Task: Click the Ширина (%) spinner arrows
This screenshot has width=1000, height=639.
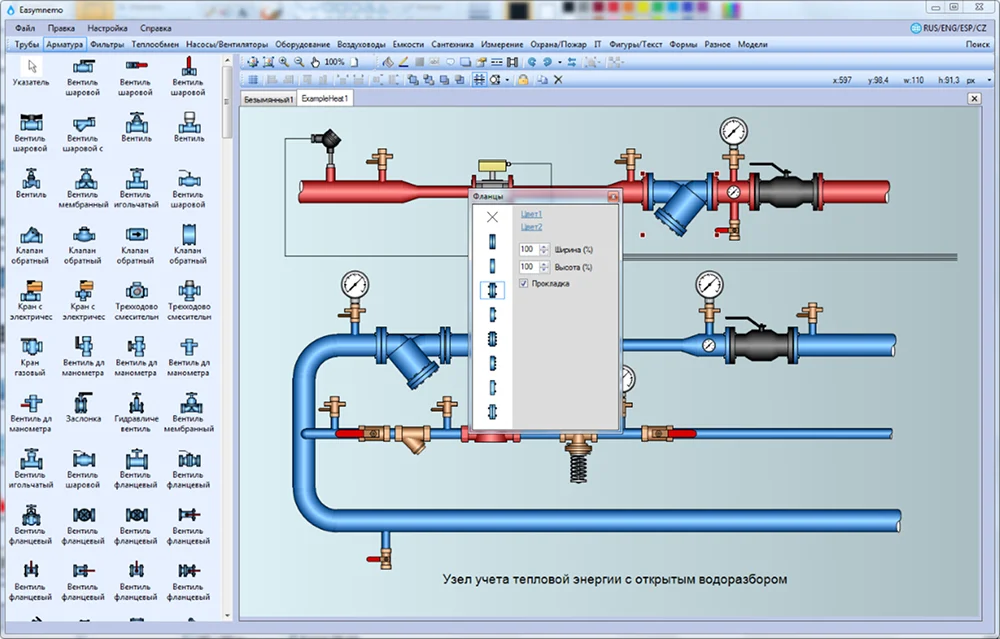Action: 544,249
